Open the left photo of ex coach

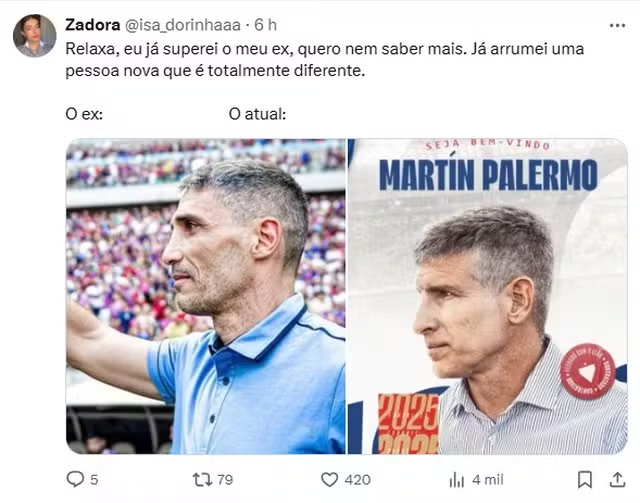206,296
